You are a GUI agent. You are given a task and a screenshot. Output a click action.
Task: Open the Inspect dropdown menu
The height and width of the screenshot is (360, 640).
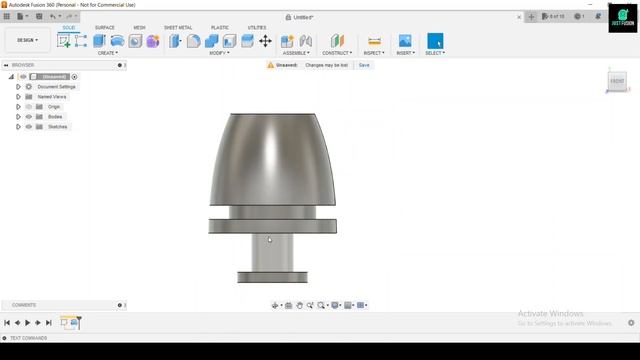coord(374,53)
